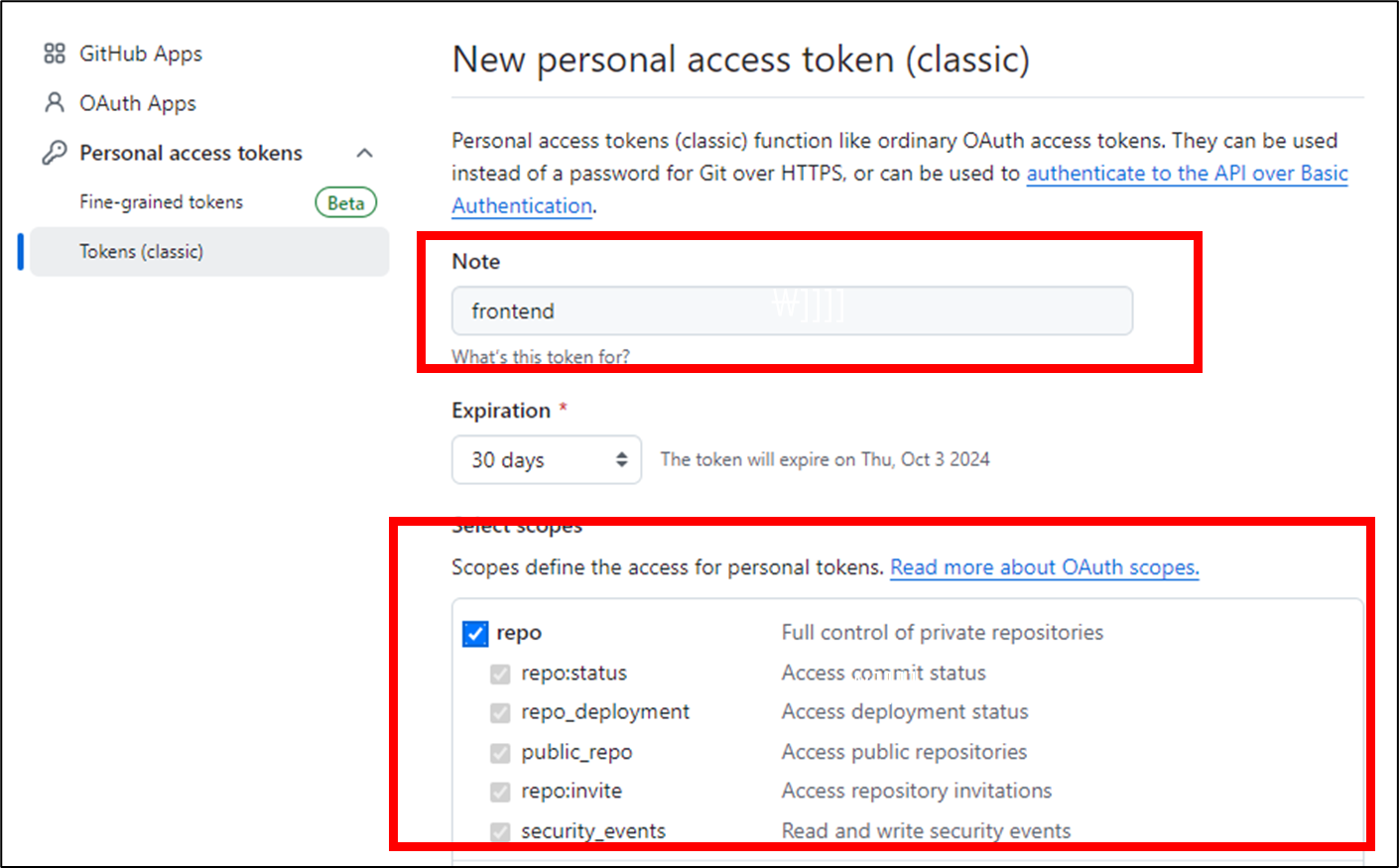This screenshot has width=1399, height=868.
Task: Uncheck the repo scope checkbox
Action: (x=475, y=633)
